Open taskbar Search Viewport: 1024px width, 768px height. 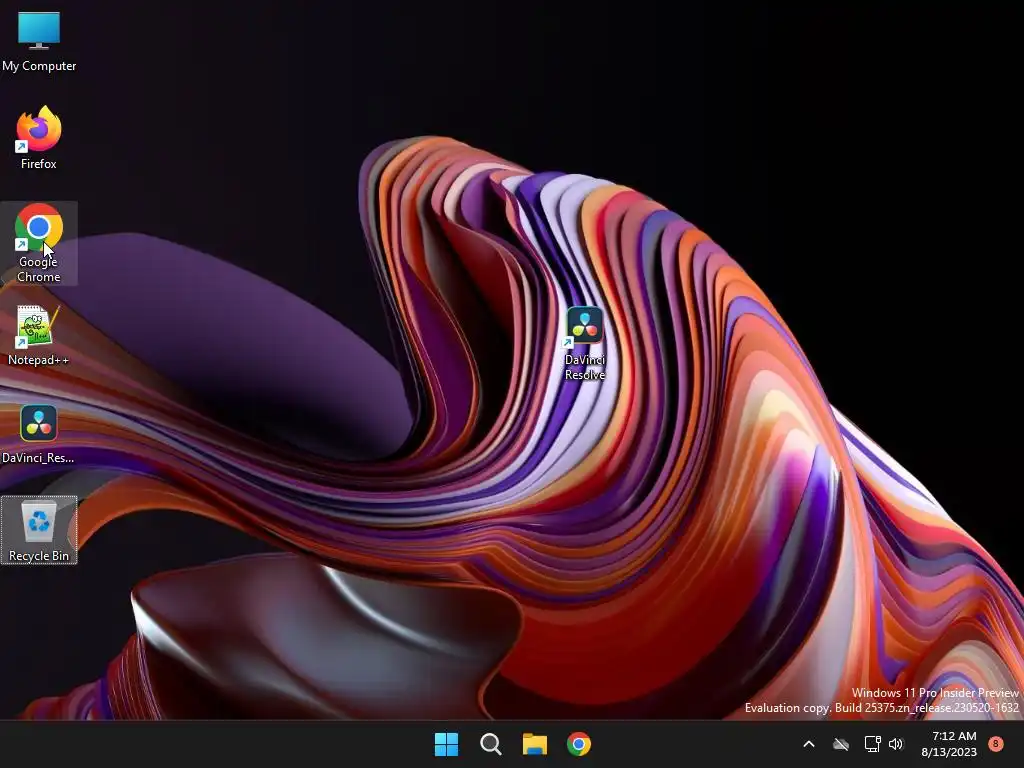[490, 744]
